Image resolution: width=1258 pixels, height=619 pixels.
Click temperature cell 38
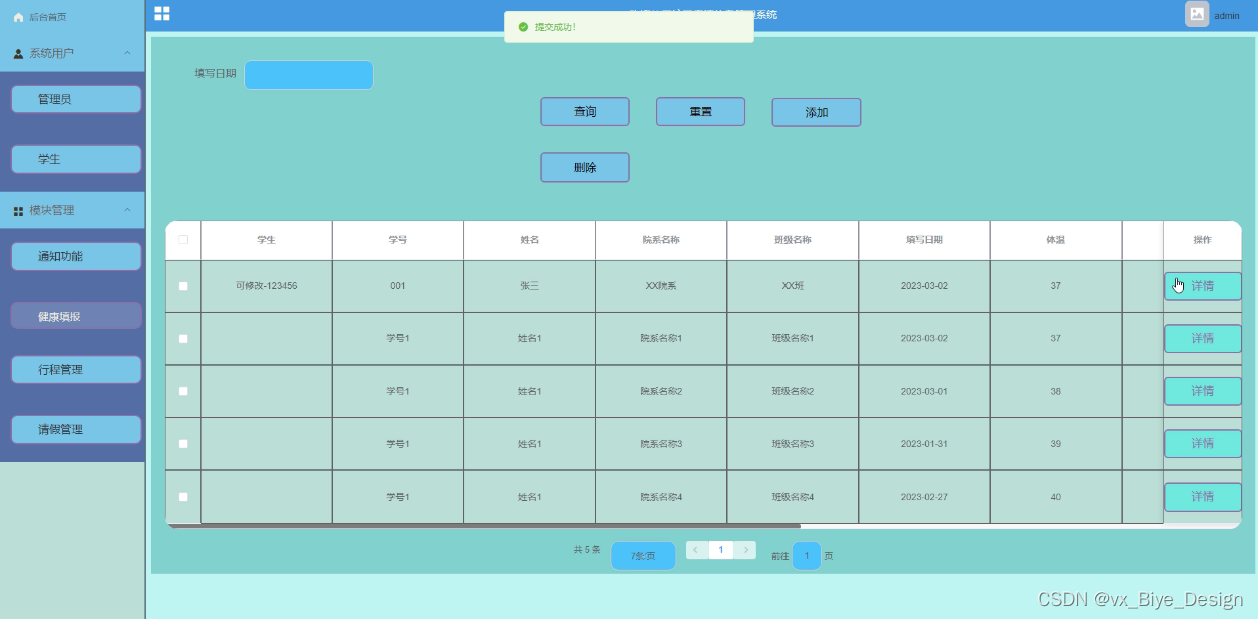(x=1056, y=391)
